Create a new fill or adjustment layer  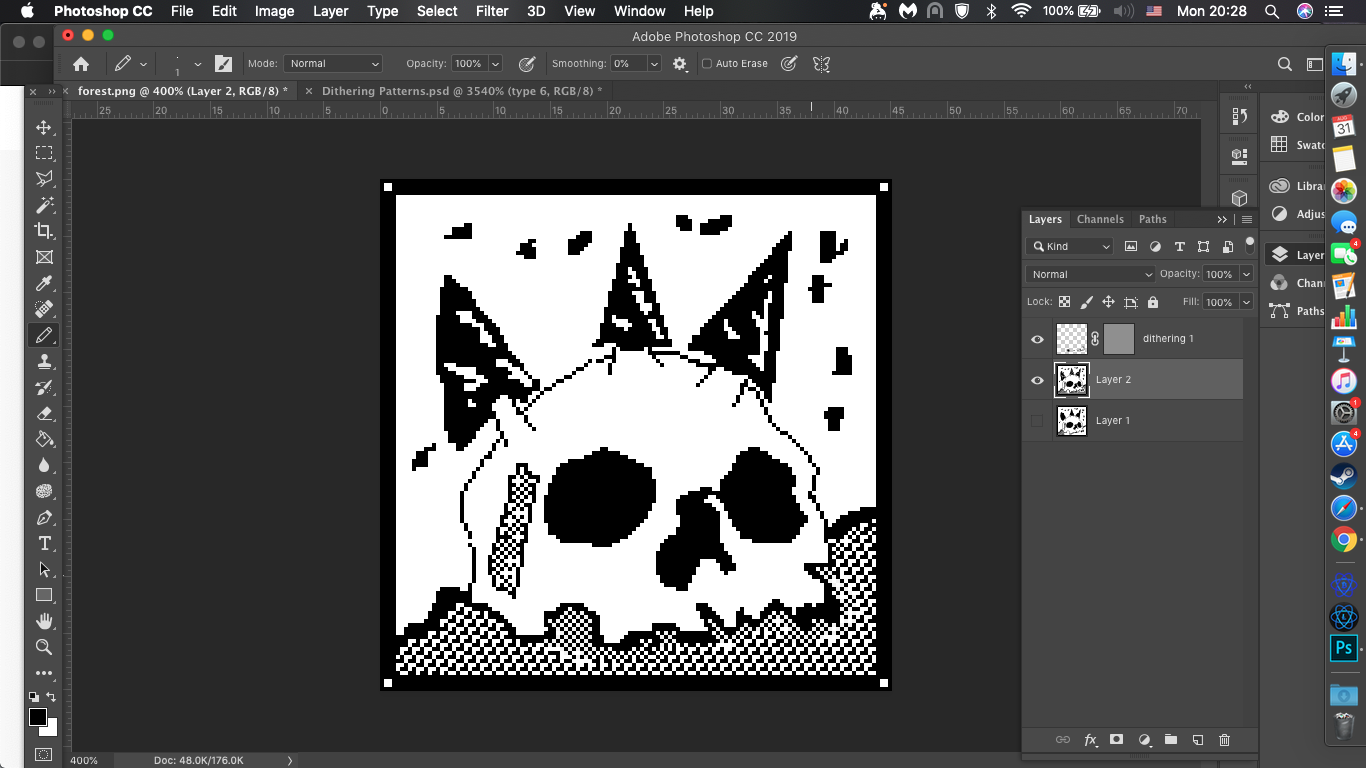coord(1145,740)
